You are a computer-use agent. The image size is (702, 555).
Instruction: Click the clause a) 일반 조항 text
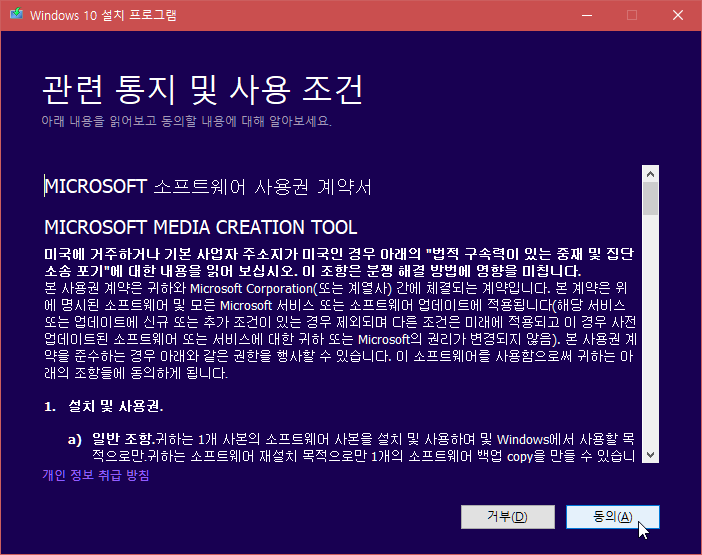111,439
